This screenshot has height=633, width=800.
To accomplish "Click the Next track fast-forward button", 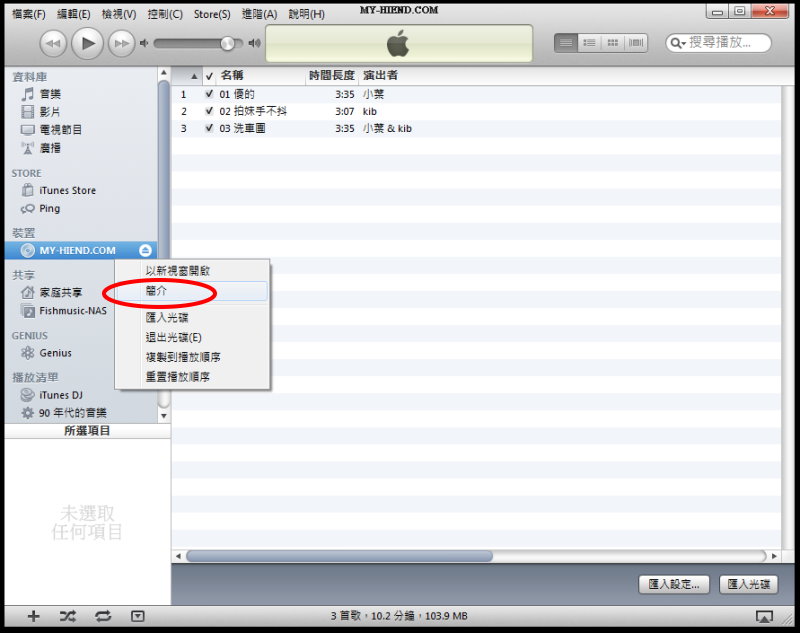I will (121, 43).
